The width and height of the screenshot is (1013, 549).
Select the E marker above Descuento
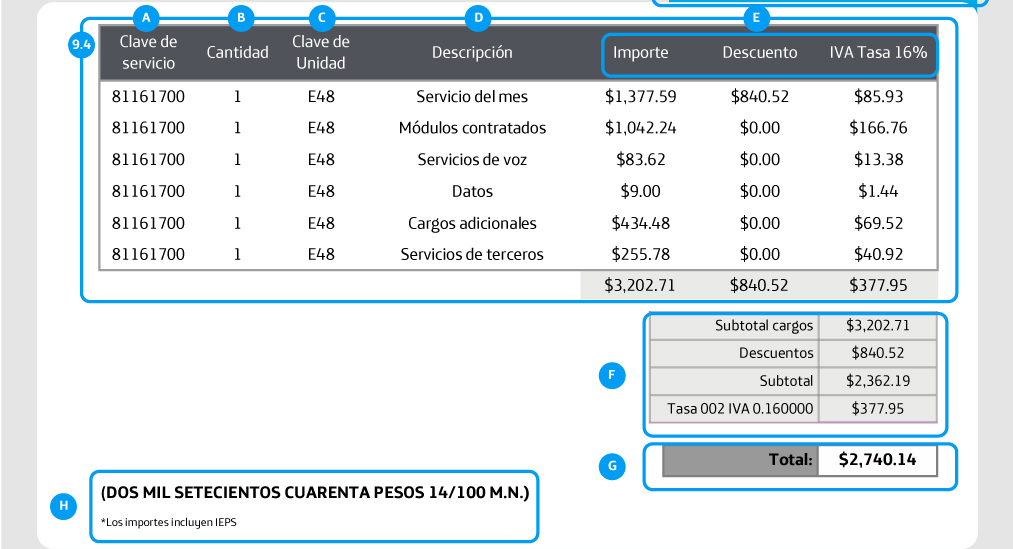tap(755, 18)
